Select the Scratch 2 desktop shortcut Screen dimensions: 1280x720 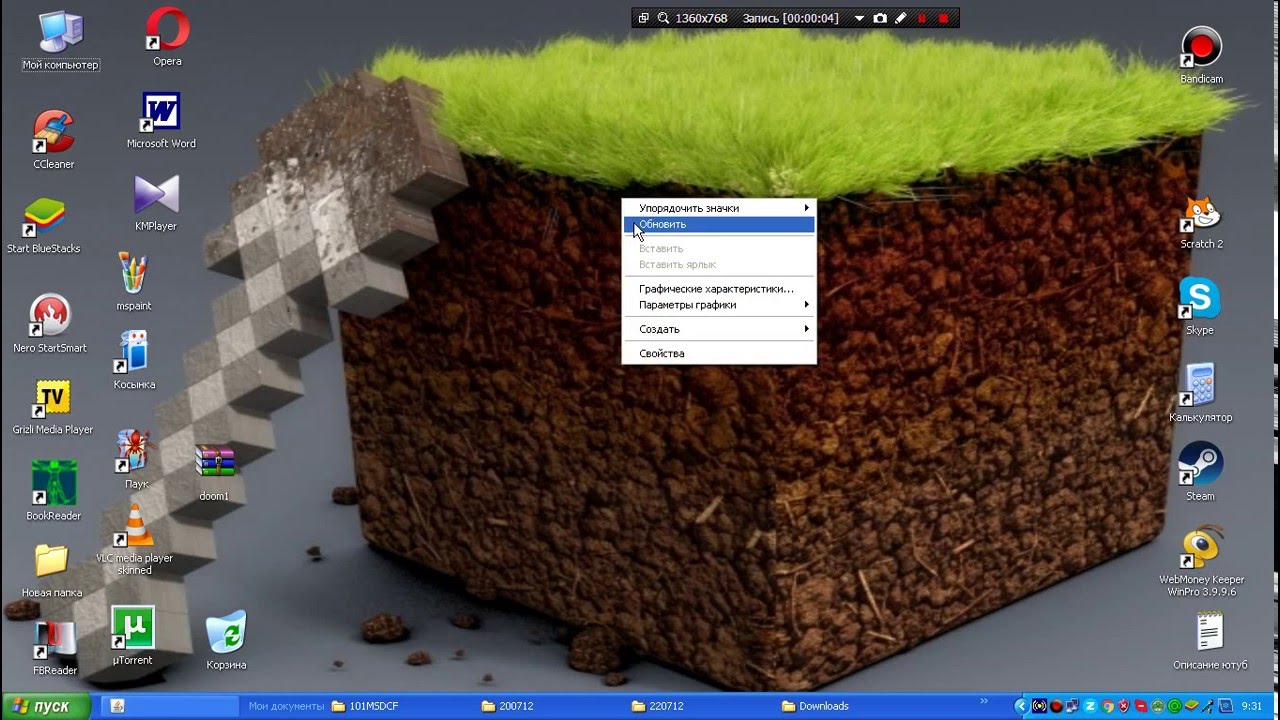pyautogui.click(x=1201, y=222)
